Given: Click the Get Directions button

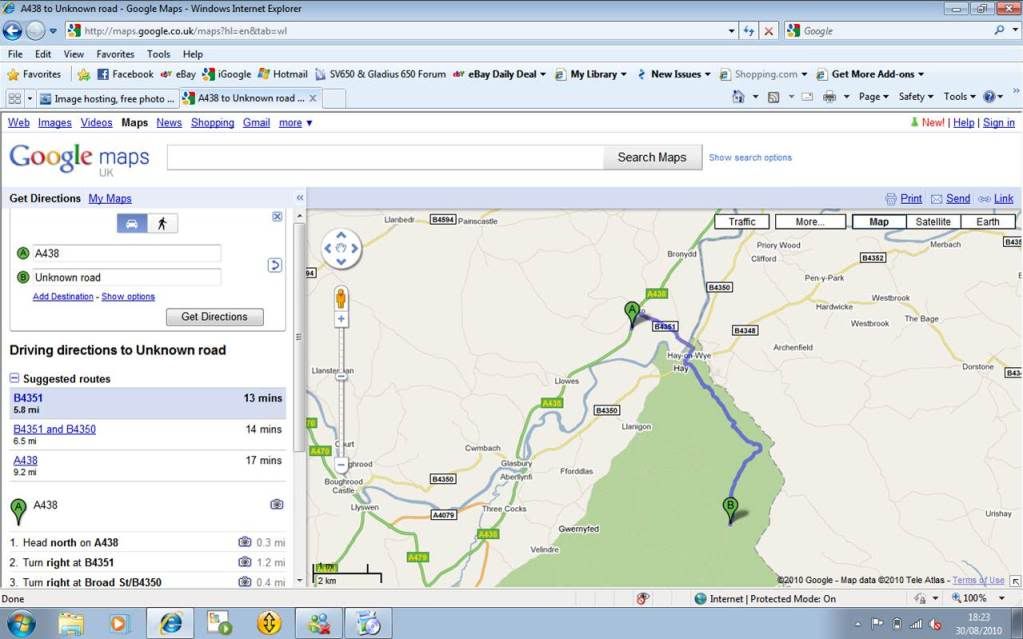Looking at the screenshot, I should click(x=215, y=317).
